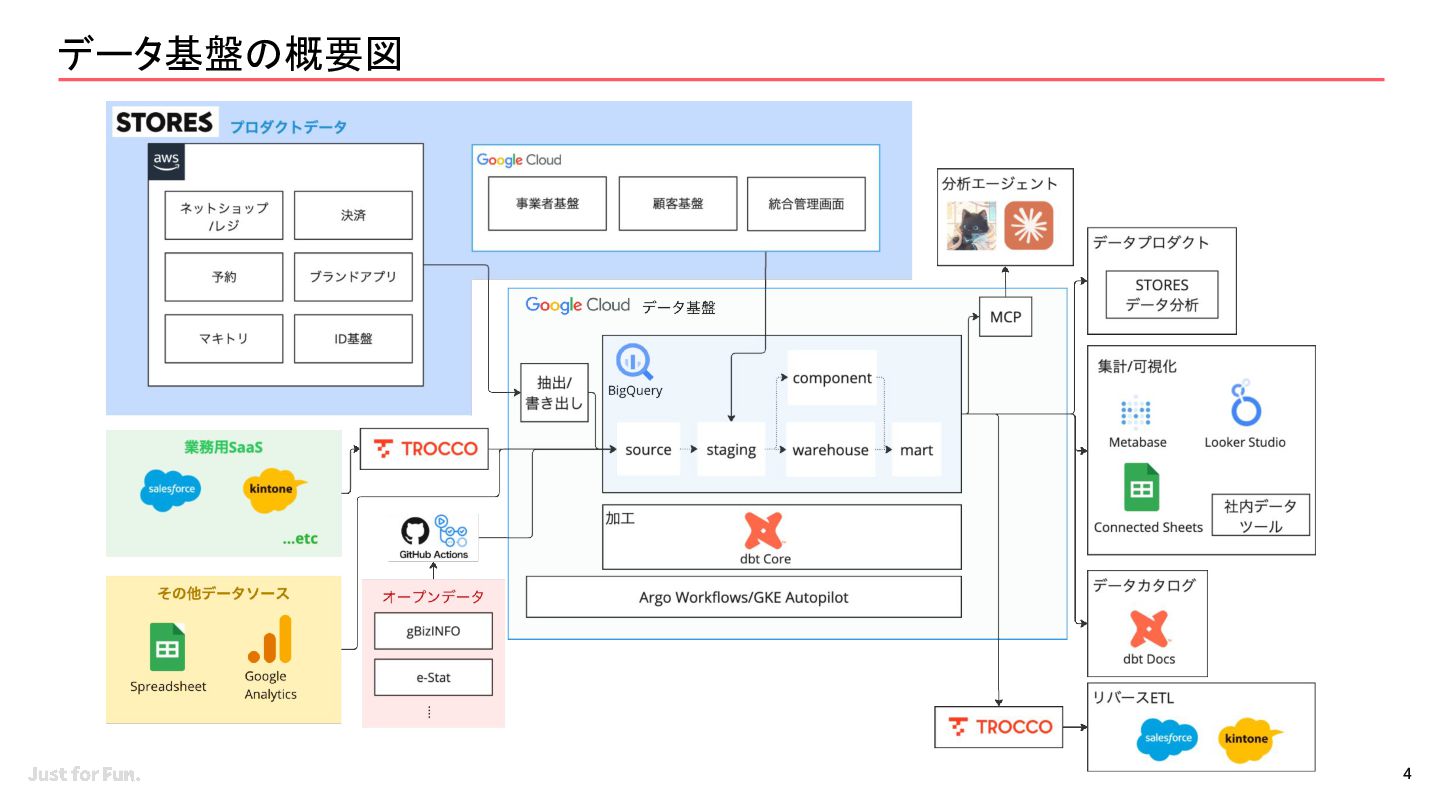
Task: Select the dbt Core logo icon
Action: (x=764, y=531)
